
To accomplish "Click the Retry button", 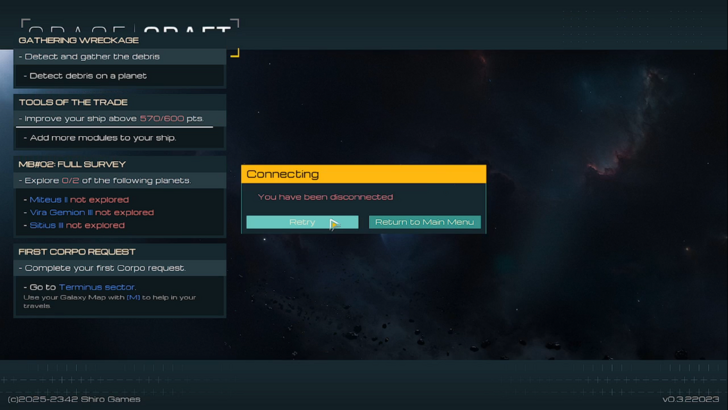I will click(x=302, y=222).
